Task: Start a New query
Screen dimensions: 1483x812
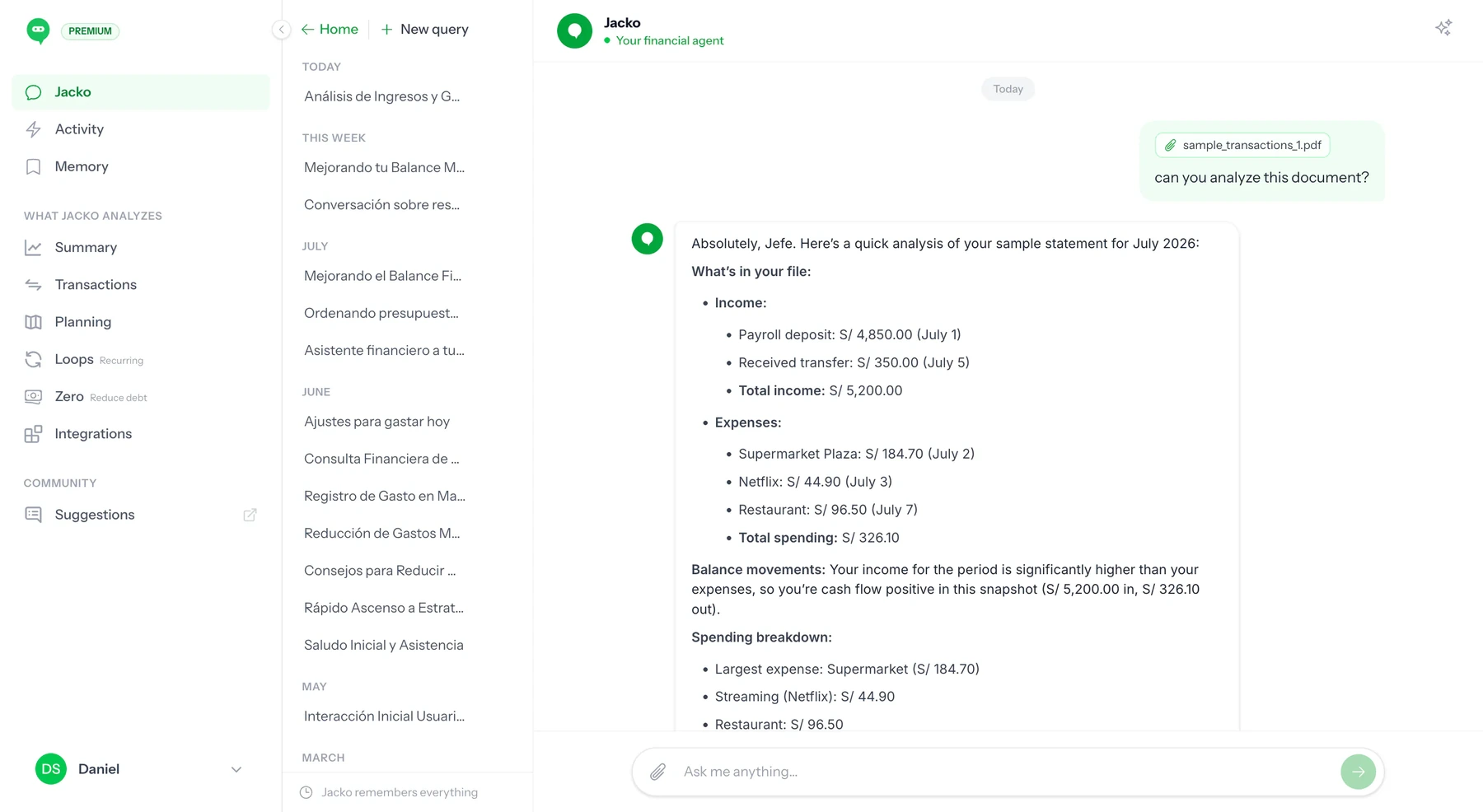Action: click(x=424, y=30)
